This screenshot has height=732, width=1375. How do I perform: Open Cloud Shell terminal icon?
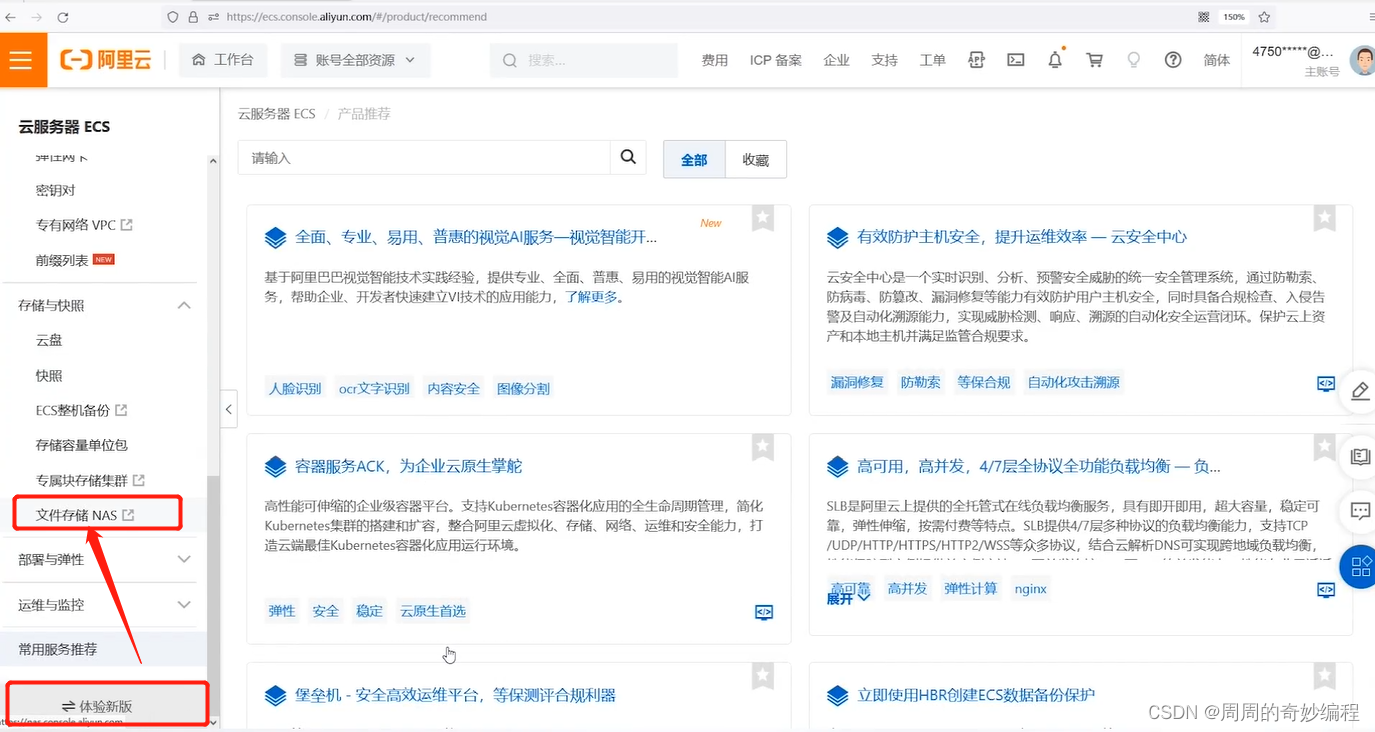pyautogui.click(x=1015, y=60)
